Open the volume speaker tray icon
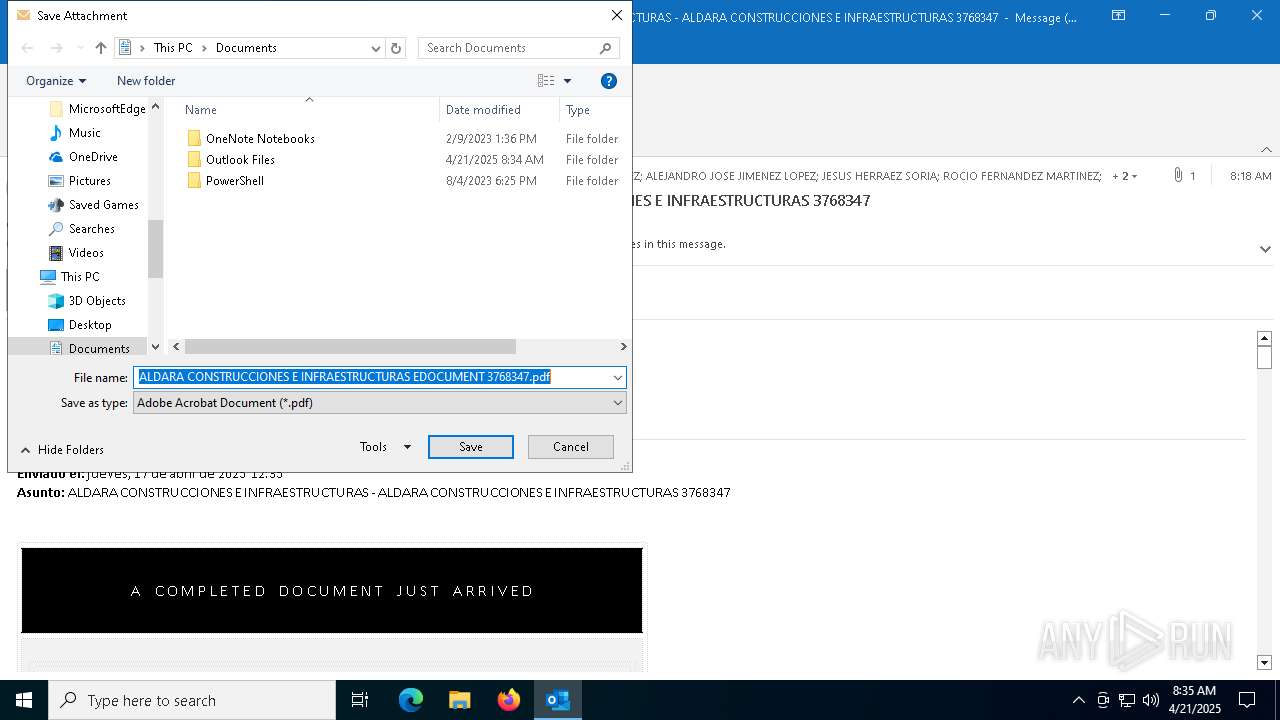The width and height of the screenshot is (1280, 720). click(1151, 700)
